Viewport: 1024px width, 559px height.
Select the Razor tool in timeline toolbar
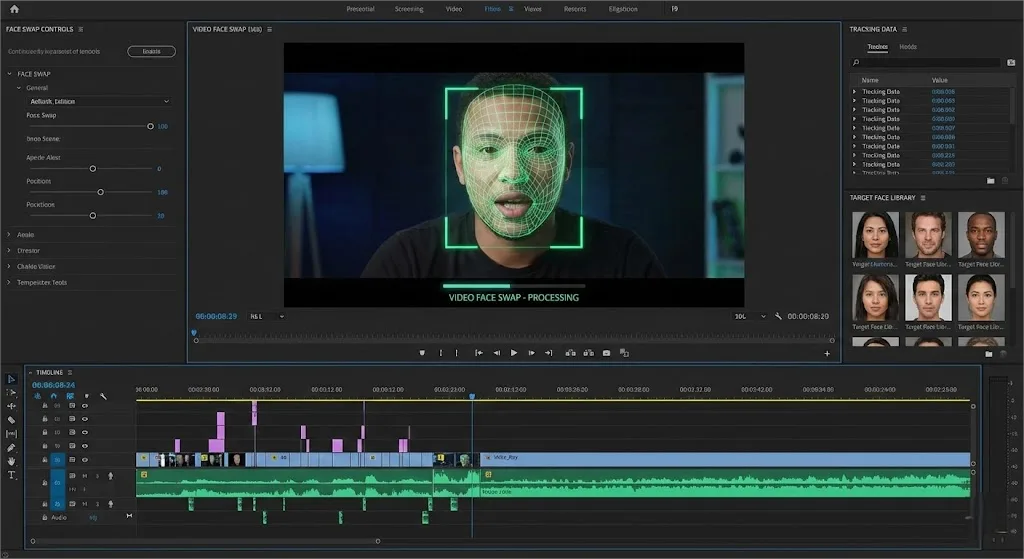[12, 420]
